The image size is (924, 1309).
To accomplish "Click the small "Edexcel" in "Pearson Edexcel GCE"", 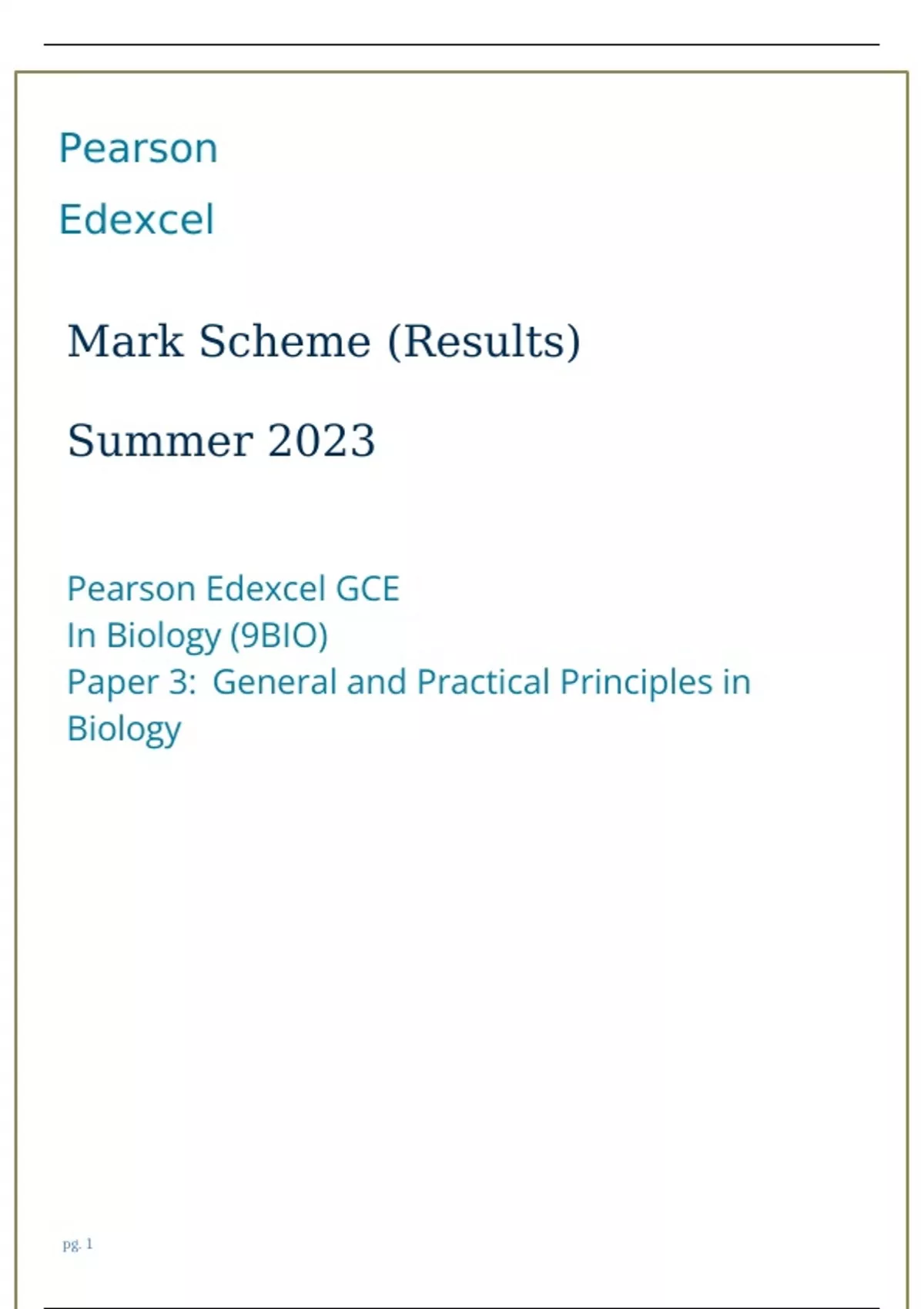I will tap(266, 589).
